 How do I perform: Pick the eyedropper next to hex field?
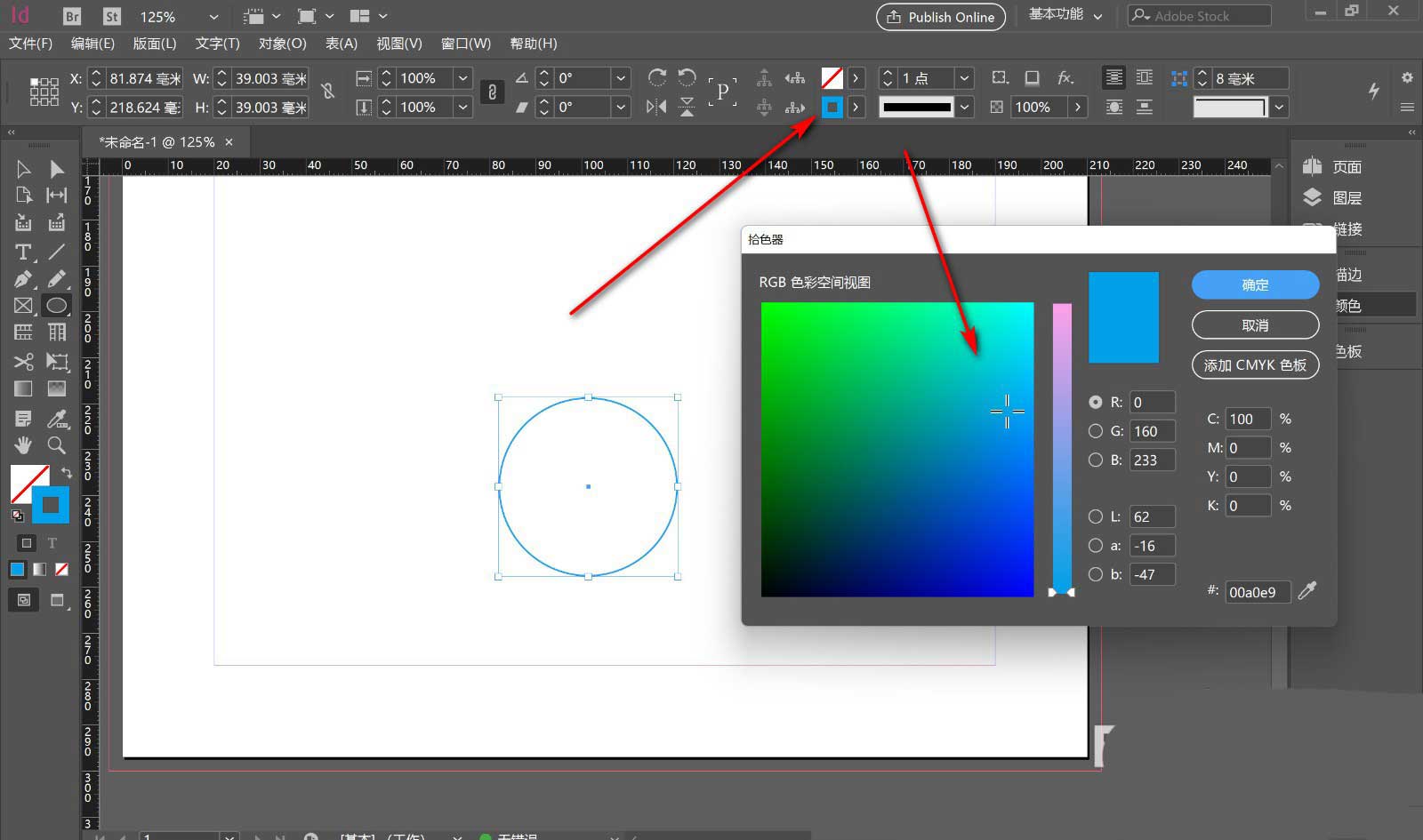point(1306,591)
